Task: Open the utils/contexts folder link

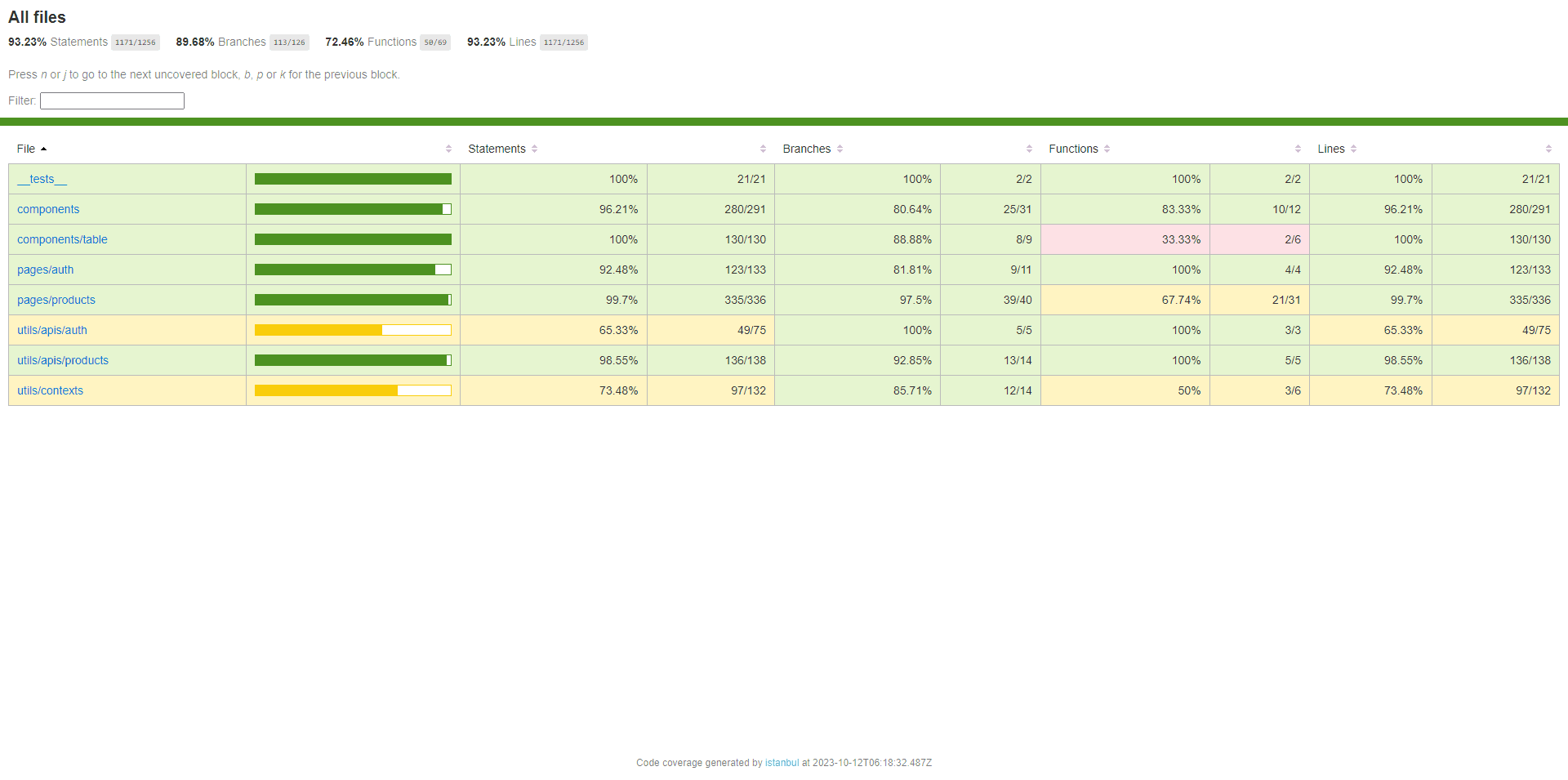Action: pyautogui.click(x=50, y=390)
